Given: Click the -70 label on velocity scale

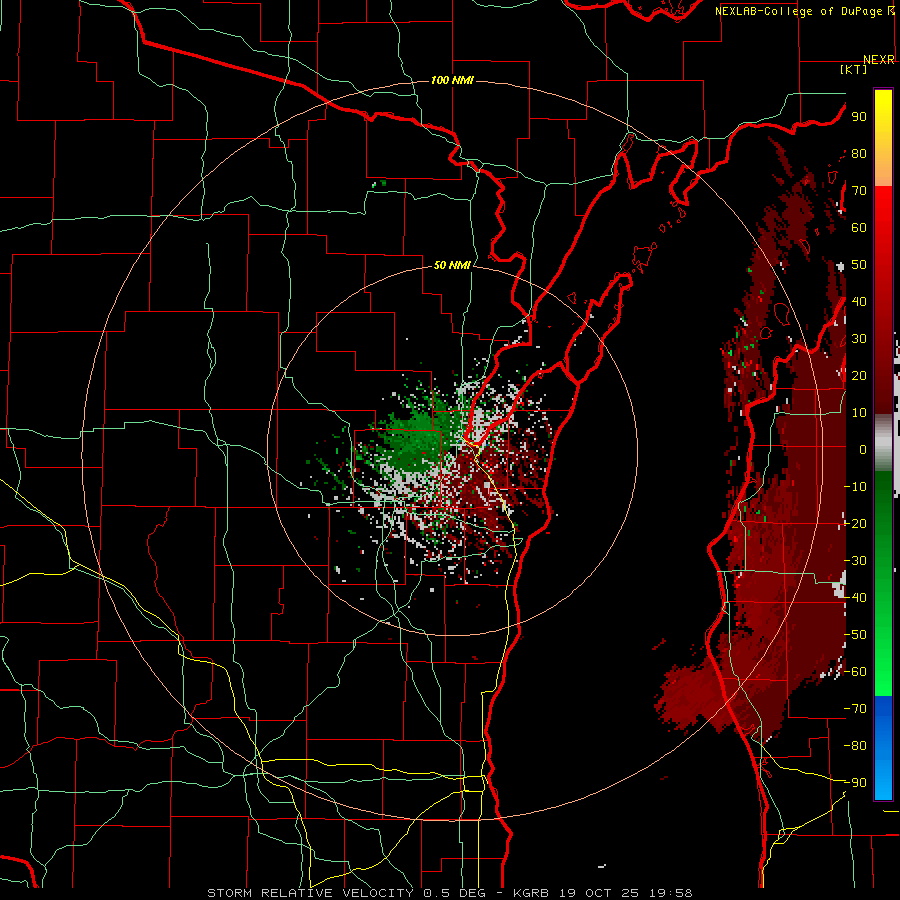Looking at the screenshot, I should [855, 709].
